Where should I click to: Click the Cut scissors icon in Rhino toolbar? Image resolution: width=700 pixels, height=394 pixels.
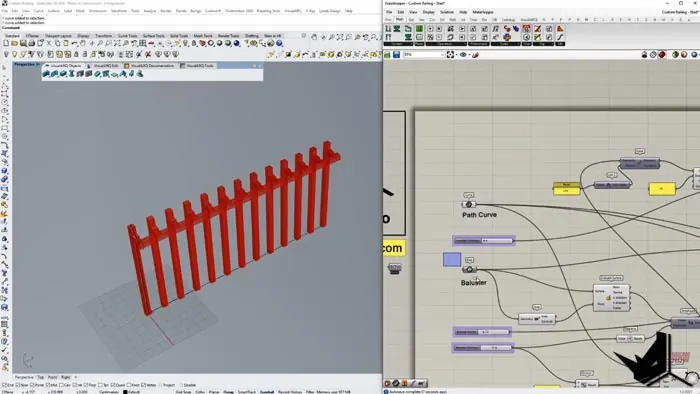(49, 43)
